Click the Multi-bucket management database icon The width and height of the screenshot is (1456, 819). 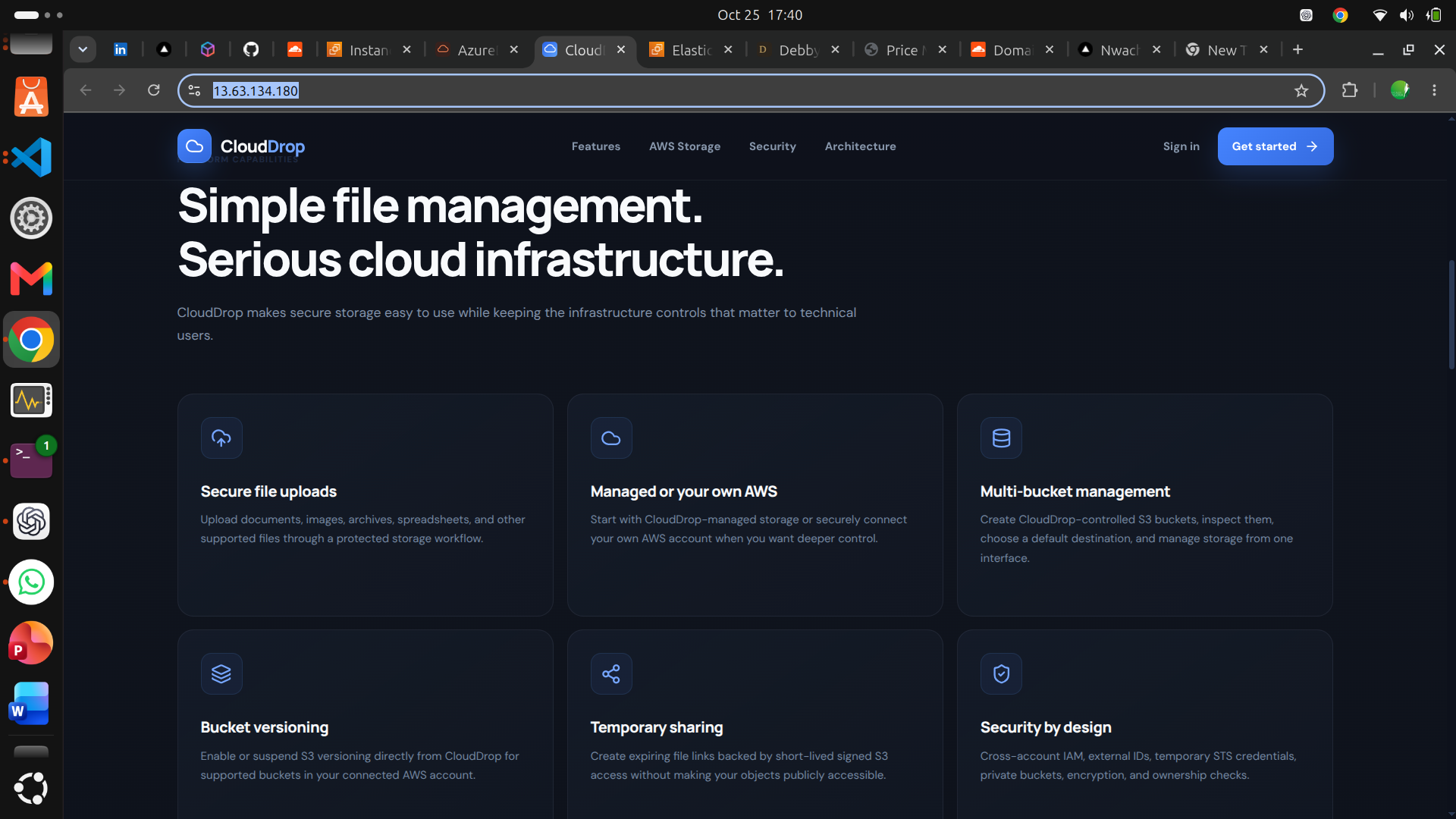coord(1001,438)
